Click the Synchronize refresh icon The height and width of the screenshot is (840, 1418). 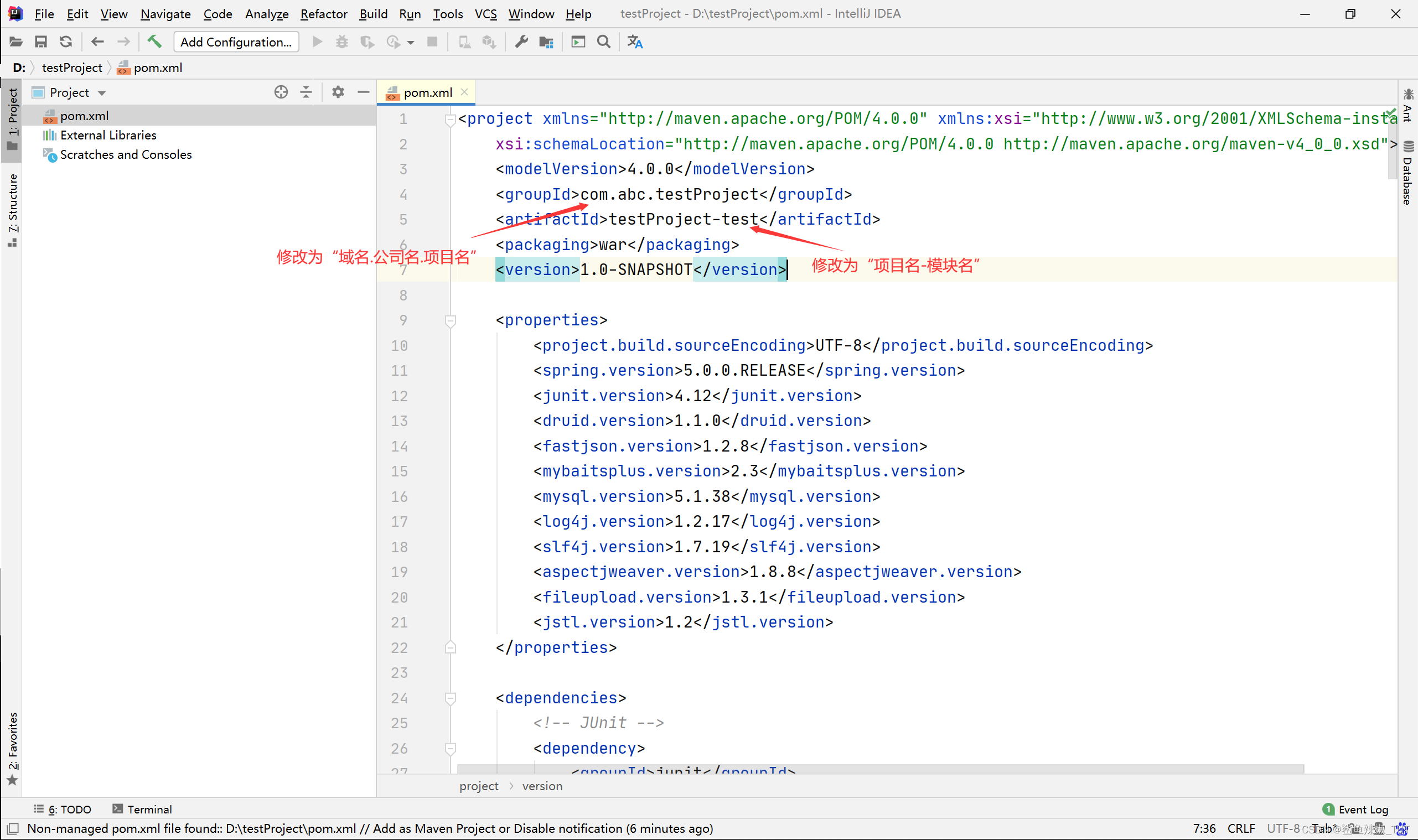click(x=66, y=42)
